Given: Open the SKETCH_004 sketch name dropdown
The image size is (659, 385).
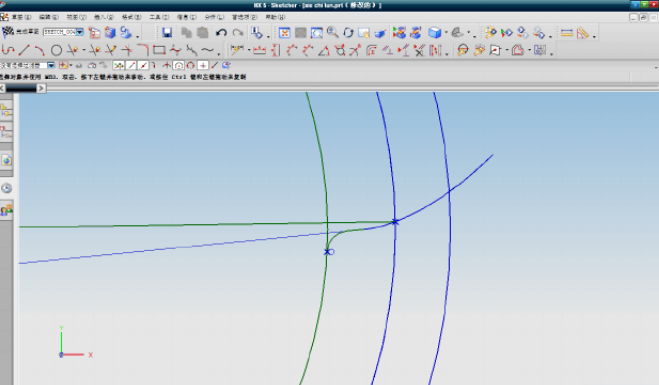Looking at the screenshot, I should coord(79,32).
